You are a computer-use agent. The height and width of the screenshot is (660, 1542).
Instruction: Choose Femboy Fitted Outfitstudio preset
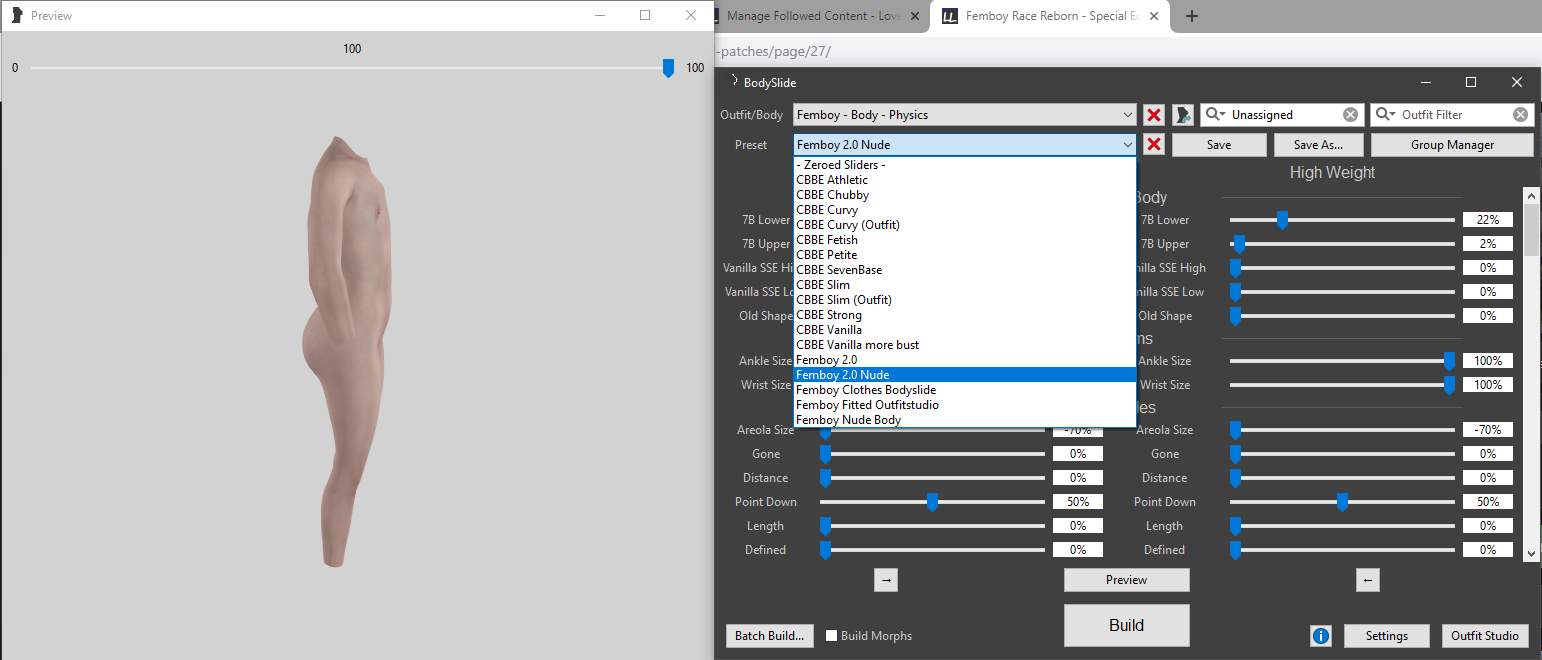pos(964,405)
